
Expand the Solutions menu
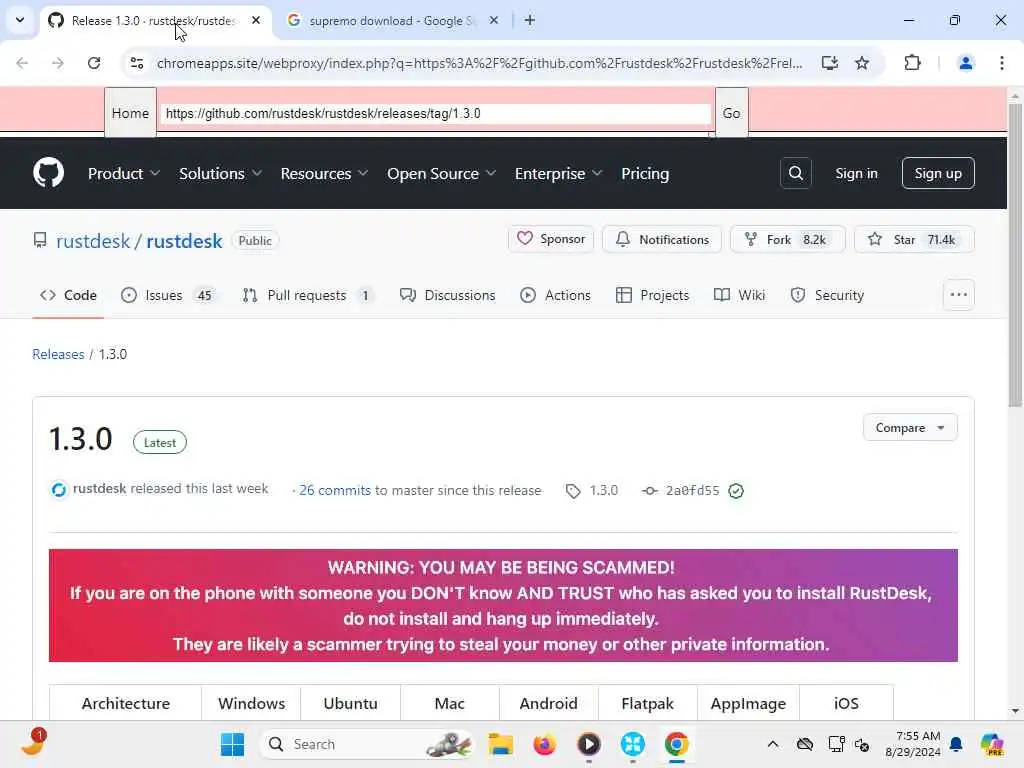pyautogui.click(x=221, y=173)
